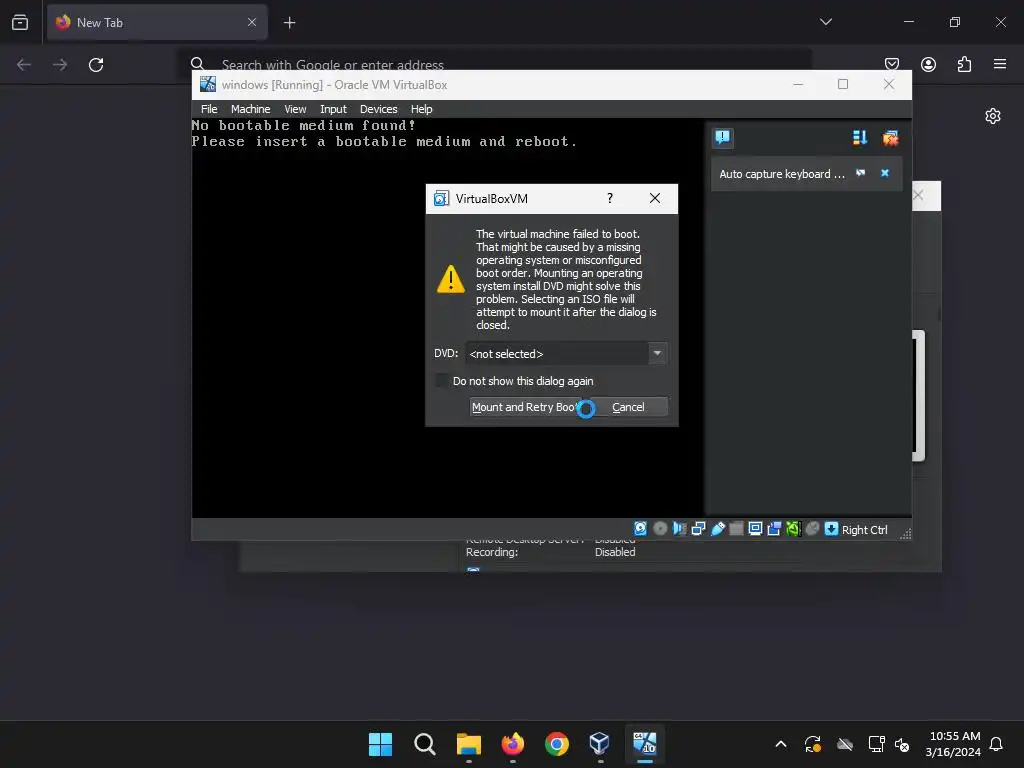The height and width of the screenshot is (768, 1024).
Task: Click the muted volume tray icon
Action: click(903, 744)
